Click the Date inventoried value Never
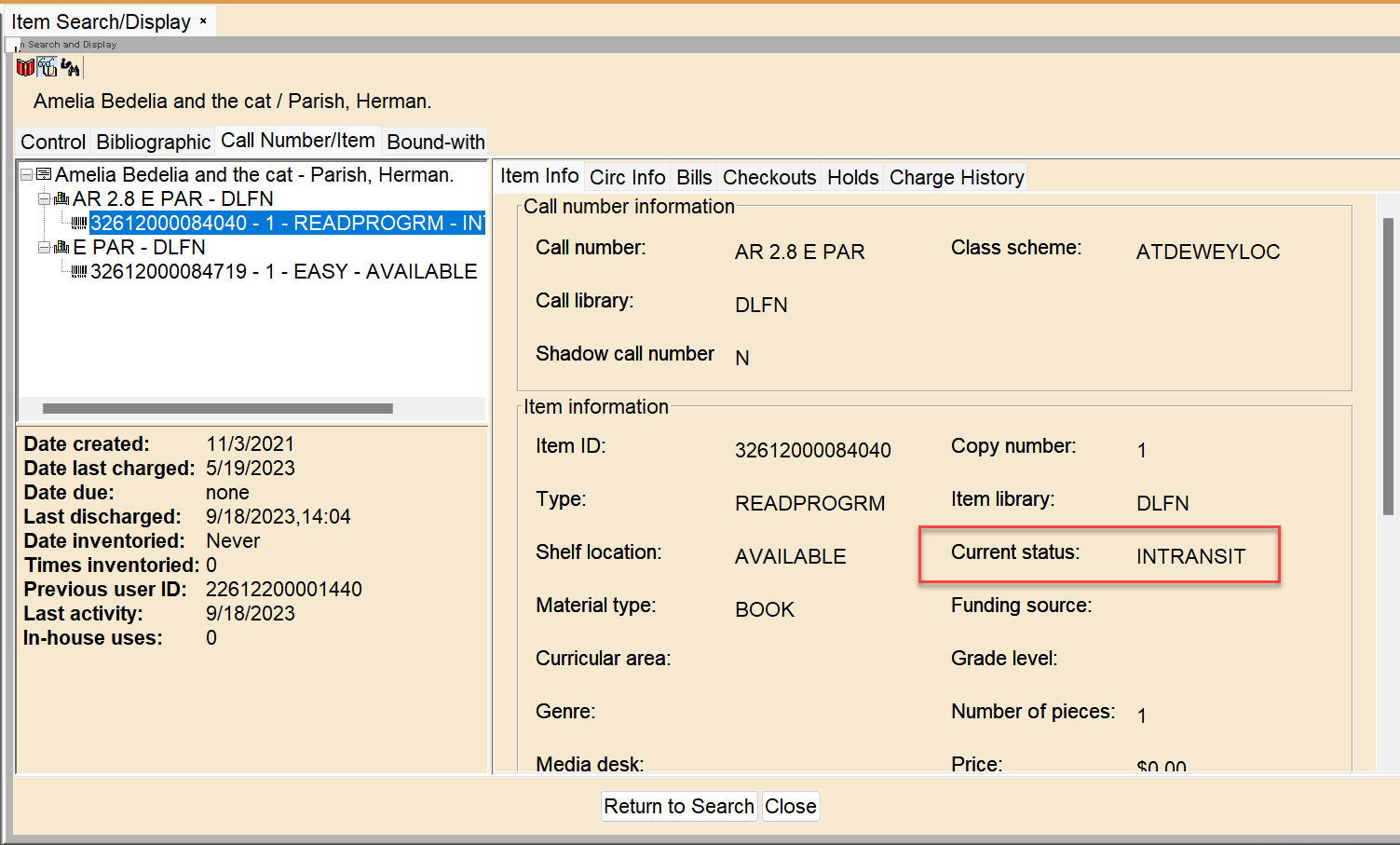Screen dimensions: 1400x845 point(233,540)
